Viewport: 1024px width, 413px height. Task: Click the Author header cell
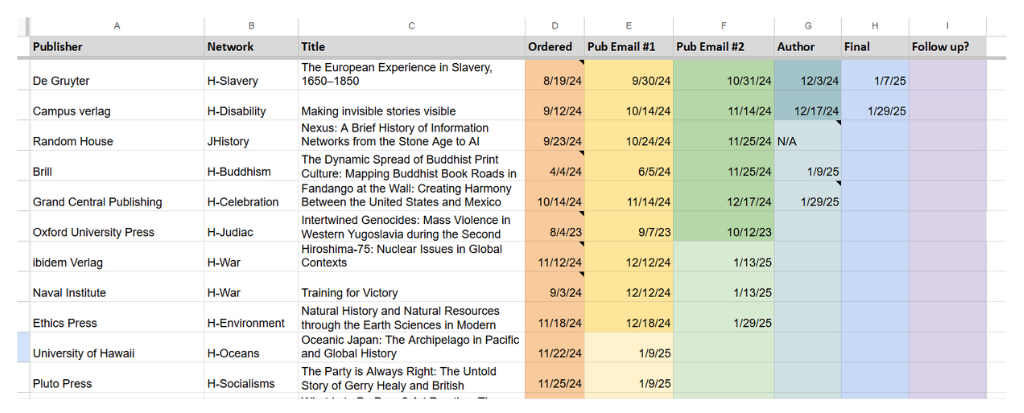[808, 46]
